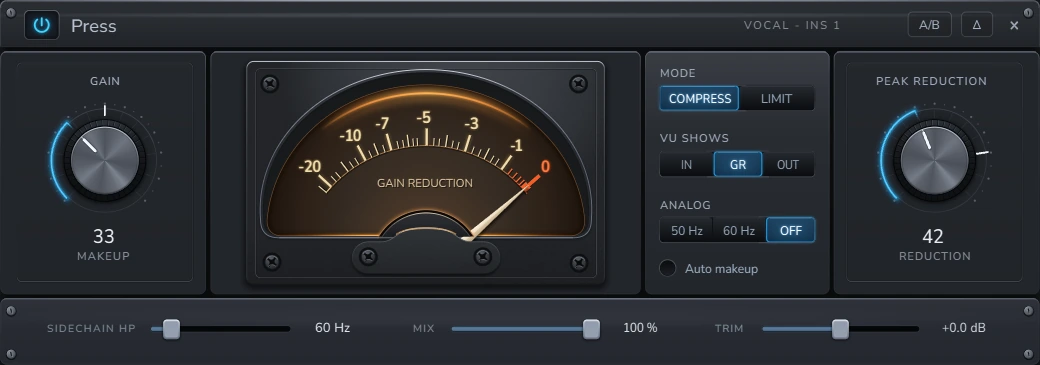1040x365 pixels.
Task: Select LIMIT mode
Action: [x=776, y=99]
